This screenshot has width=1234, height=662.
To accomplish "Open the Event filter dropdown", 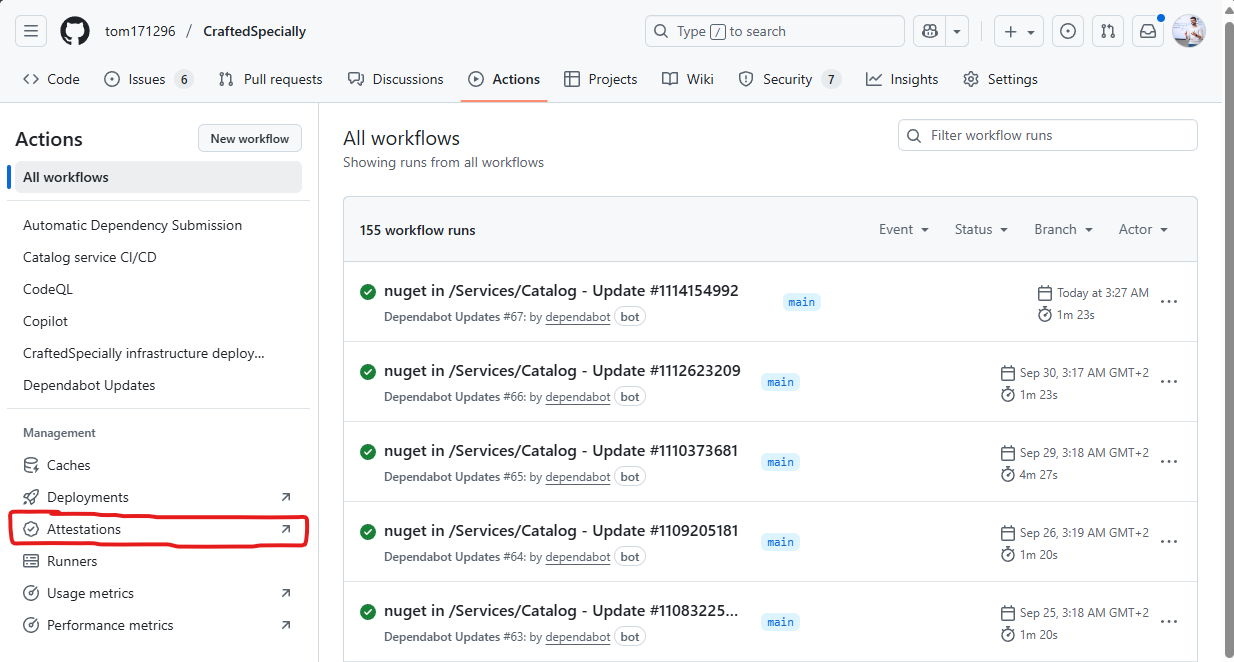I will click(x=902, y=229).
